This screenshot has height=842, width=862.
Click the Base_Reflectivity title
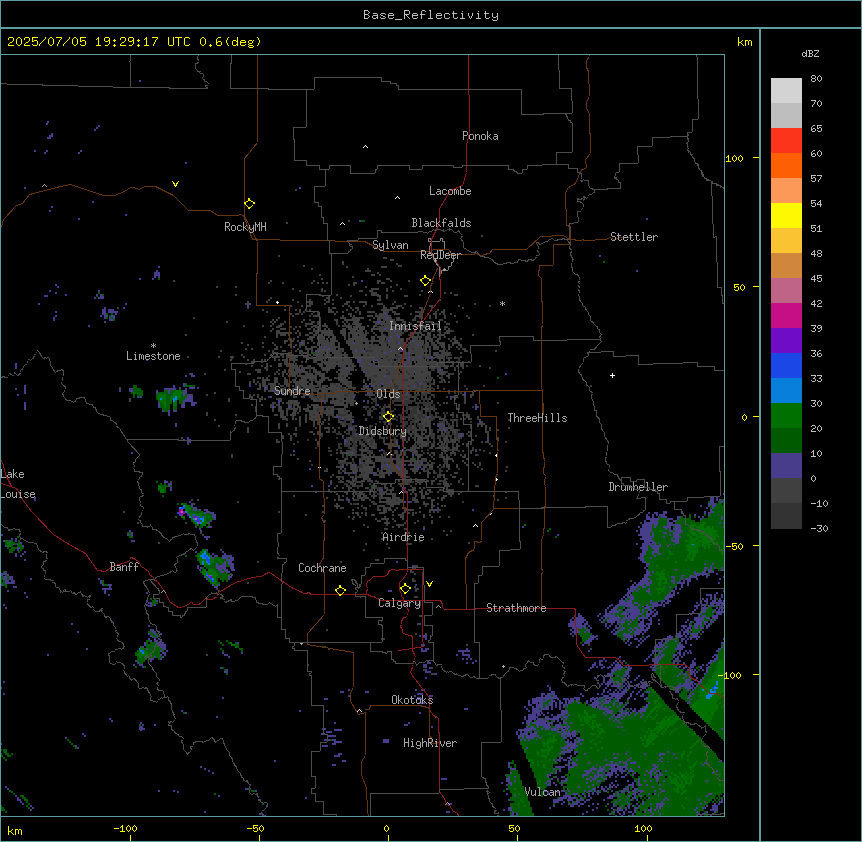[x=431, y=15]
